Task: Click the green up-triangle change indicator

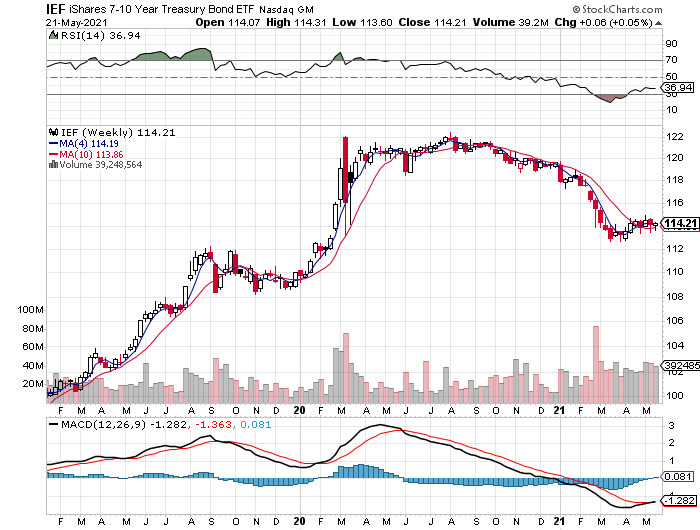Action: click(x=658, y=23)
